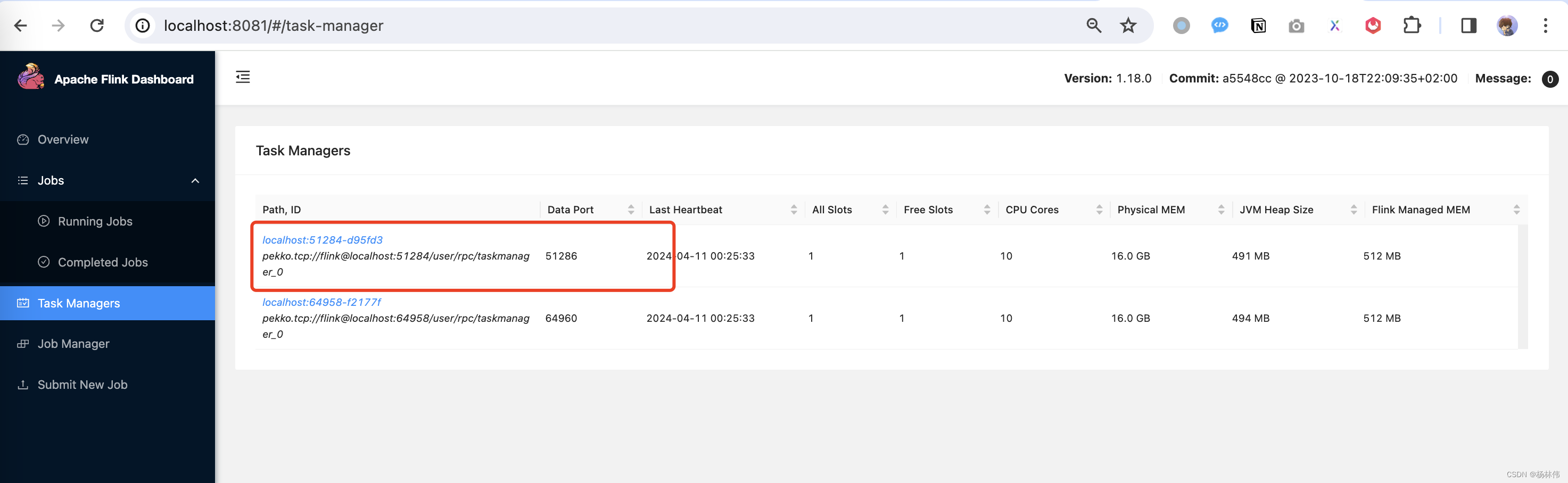The height and width of the screenshot is (483, 1568).
Task: Open Submit New Job page
Action: pos(108,385)
